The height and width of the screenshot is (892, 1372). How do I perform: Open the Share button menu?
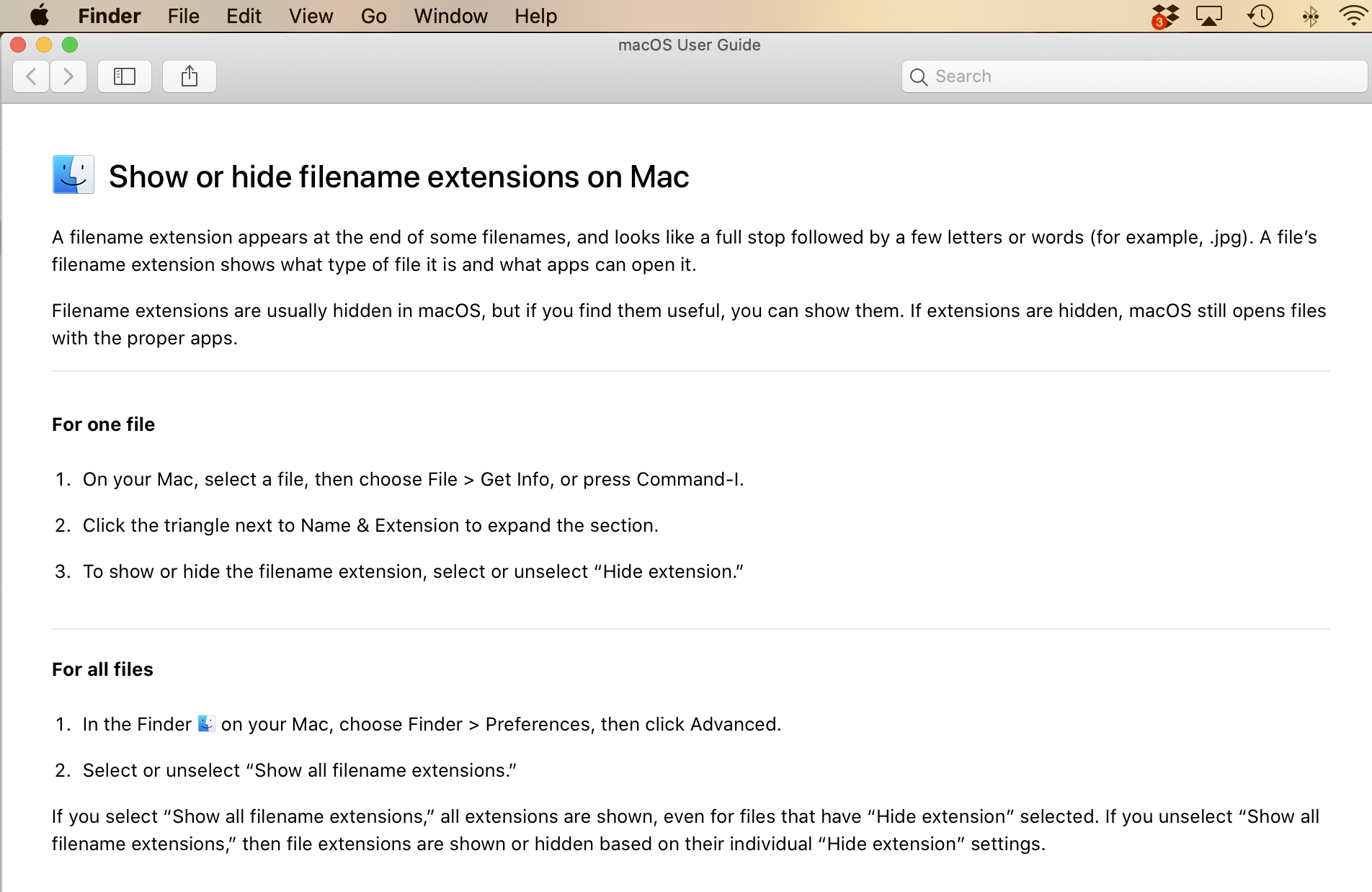point(190,76)
